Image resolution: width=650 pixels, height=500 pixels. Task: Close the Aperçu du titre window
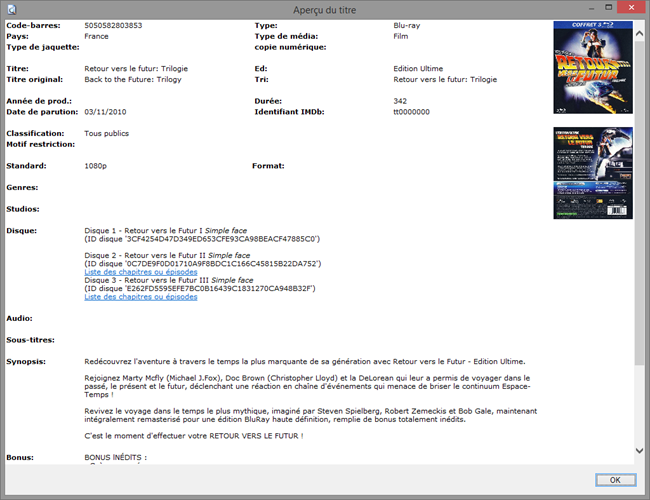click(x=631, y=7)
